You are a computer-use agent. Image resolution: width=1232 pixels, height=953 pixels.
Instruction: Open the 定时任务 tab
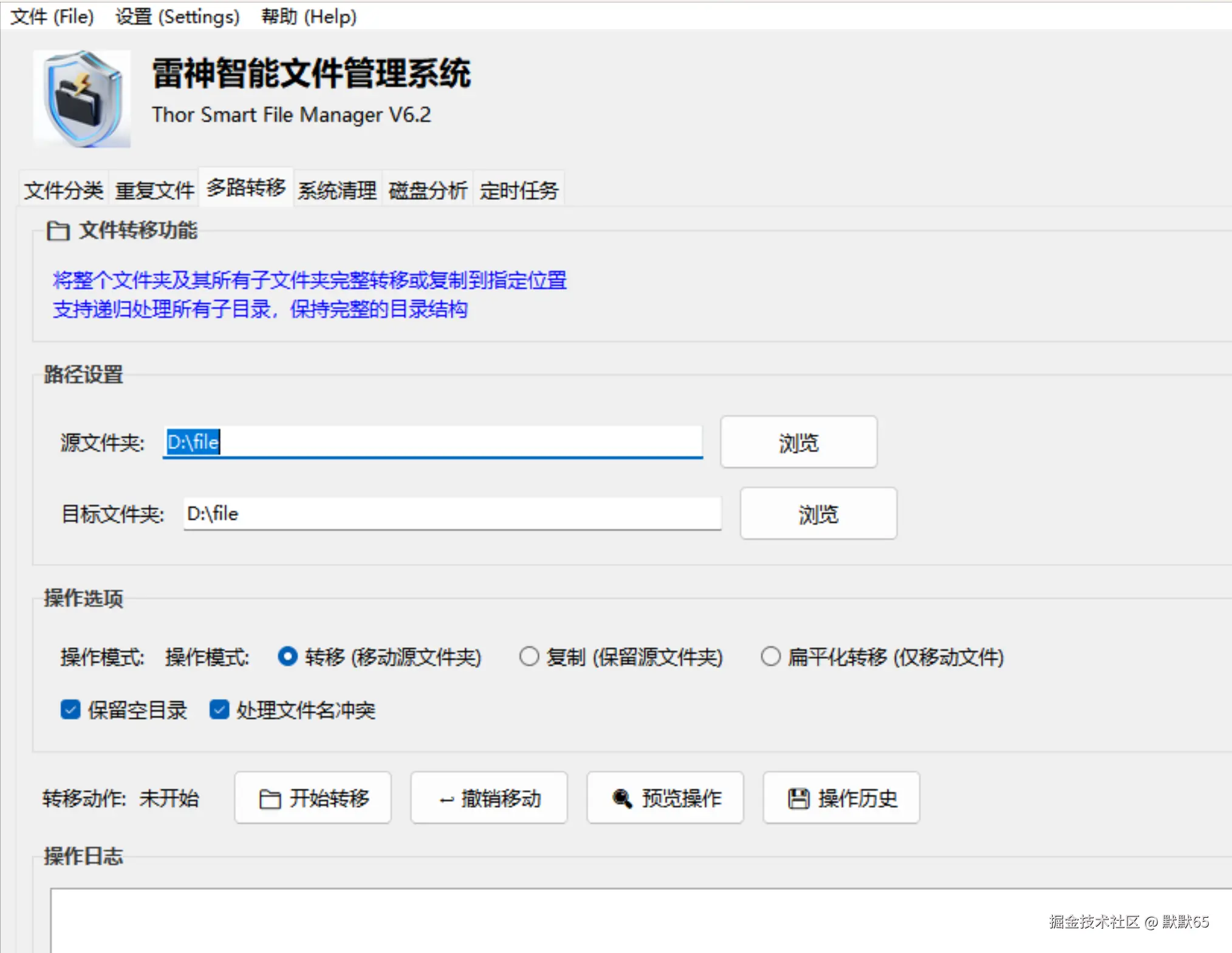tap(519, 190)
